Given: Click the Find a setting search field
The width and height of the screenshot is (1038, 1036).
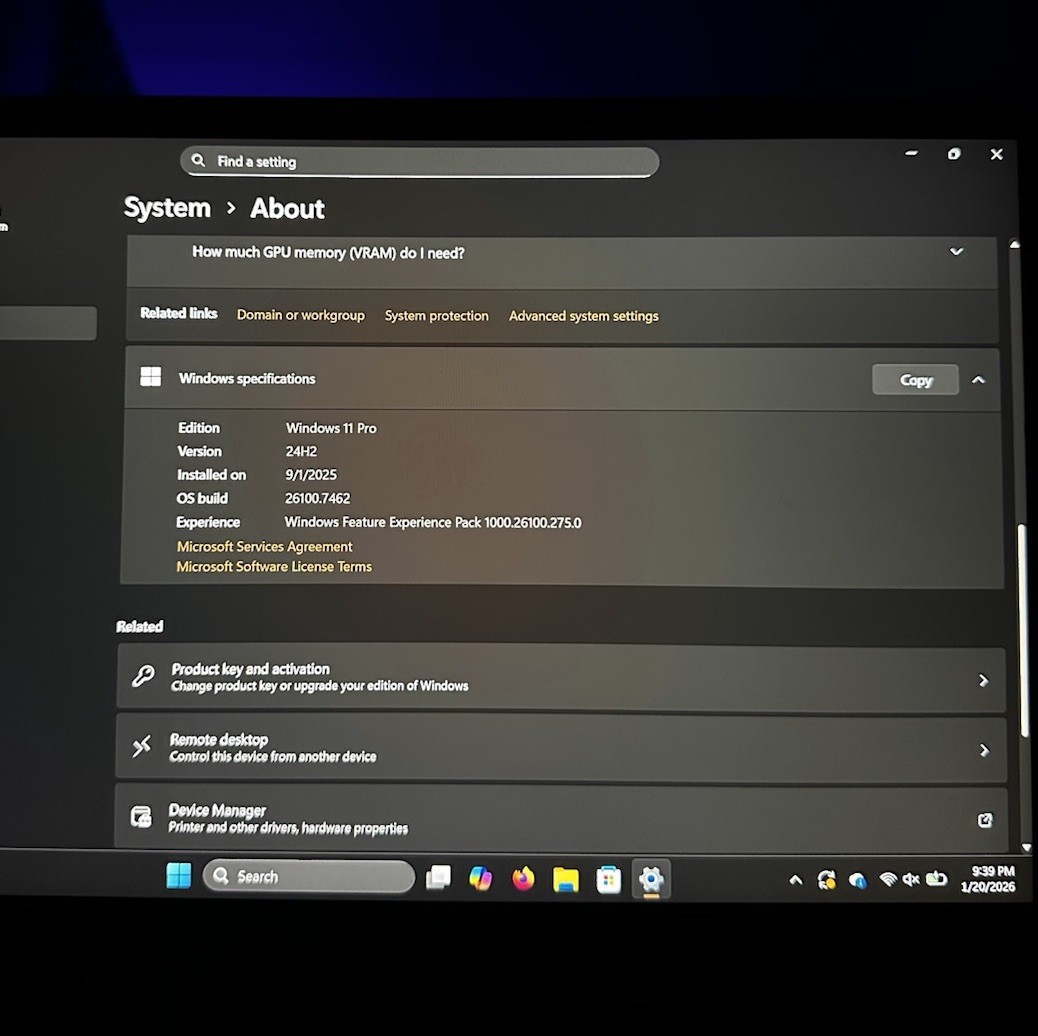Looking at the screenshot, I should coord(420,162).
